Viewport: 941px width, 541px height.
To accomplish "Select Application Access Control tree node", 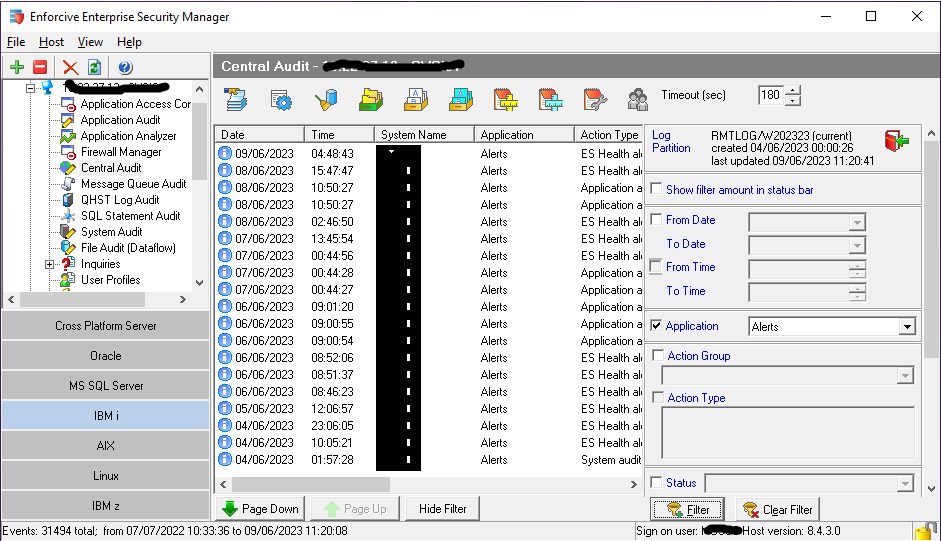I will point(136,104).
